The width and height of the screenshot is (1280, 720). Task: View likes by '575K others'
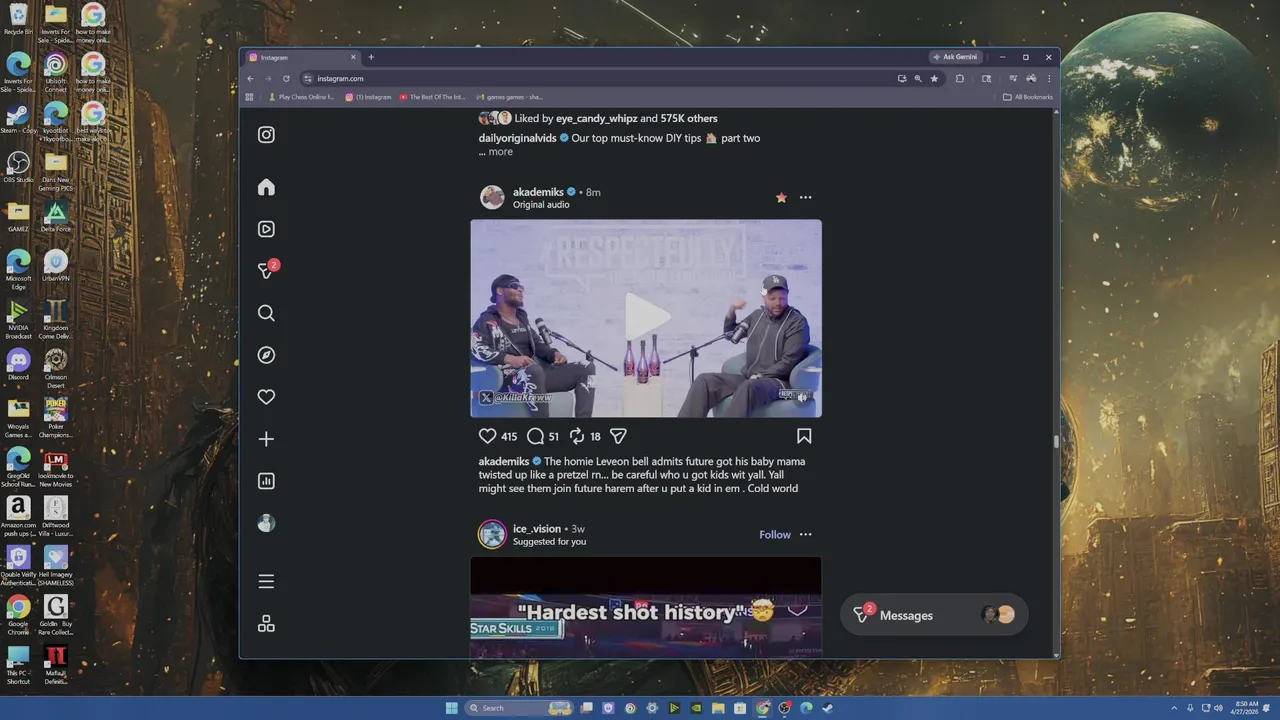(x=689, y=118)
